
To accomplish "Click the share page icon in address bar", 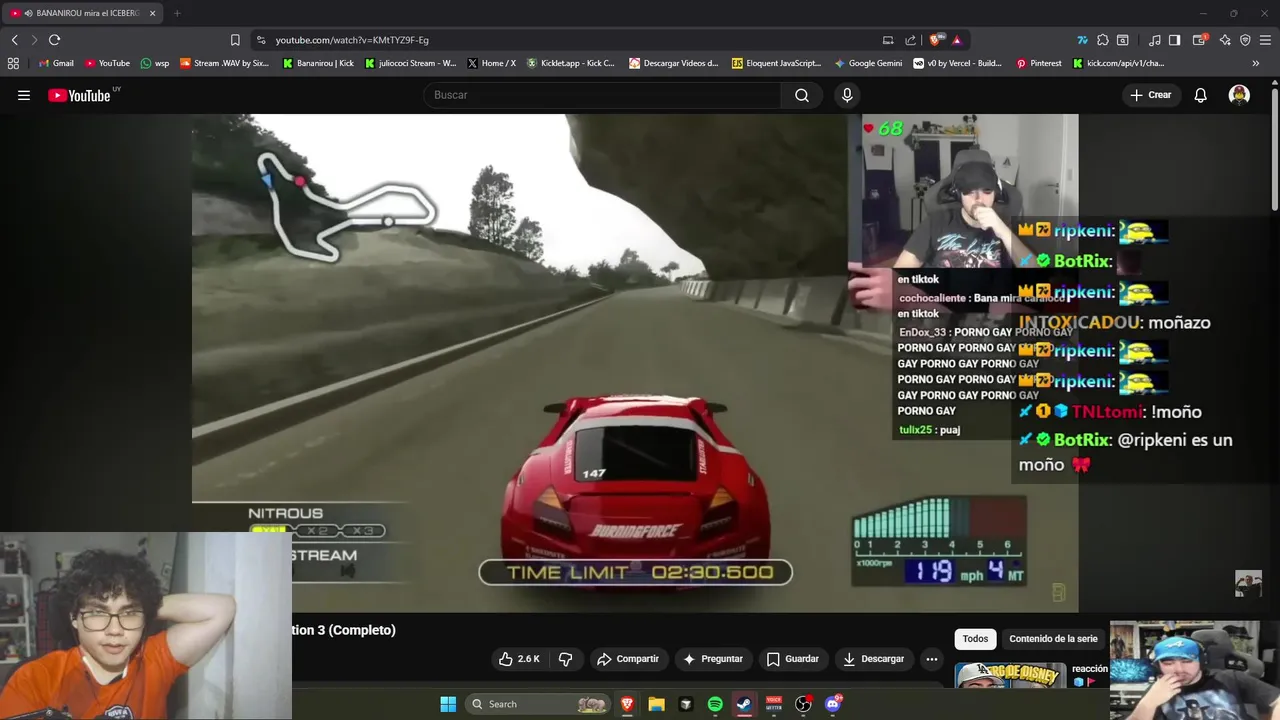I will (910, 40).
